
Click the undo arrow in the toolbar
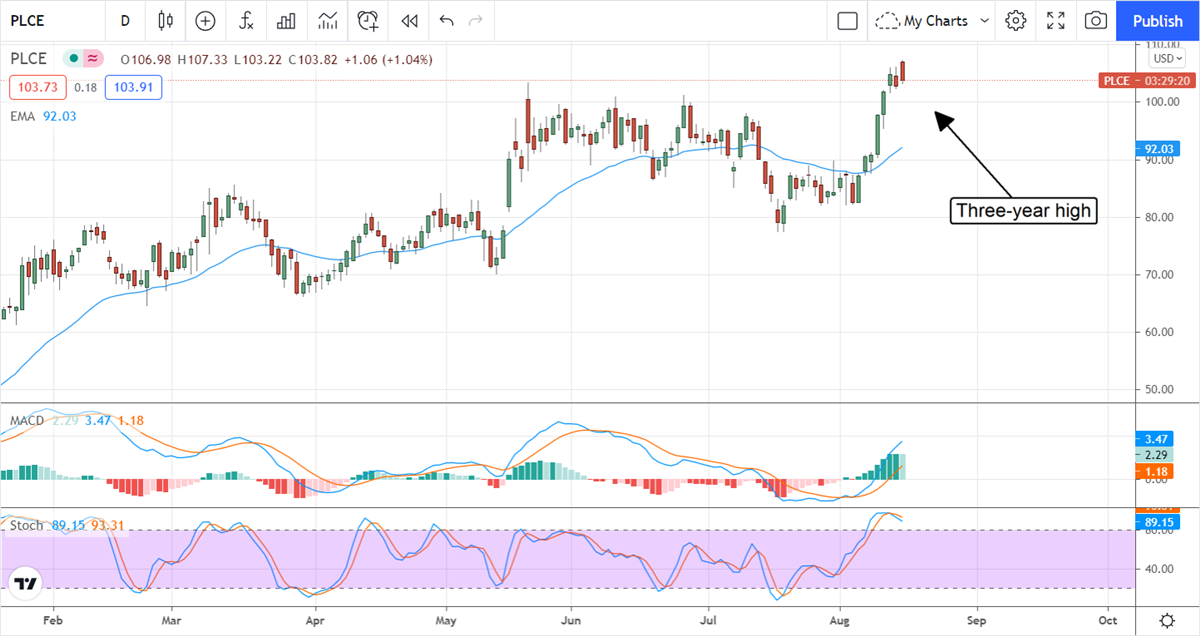pos(446,20)
